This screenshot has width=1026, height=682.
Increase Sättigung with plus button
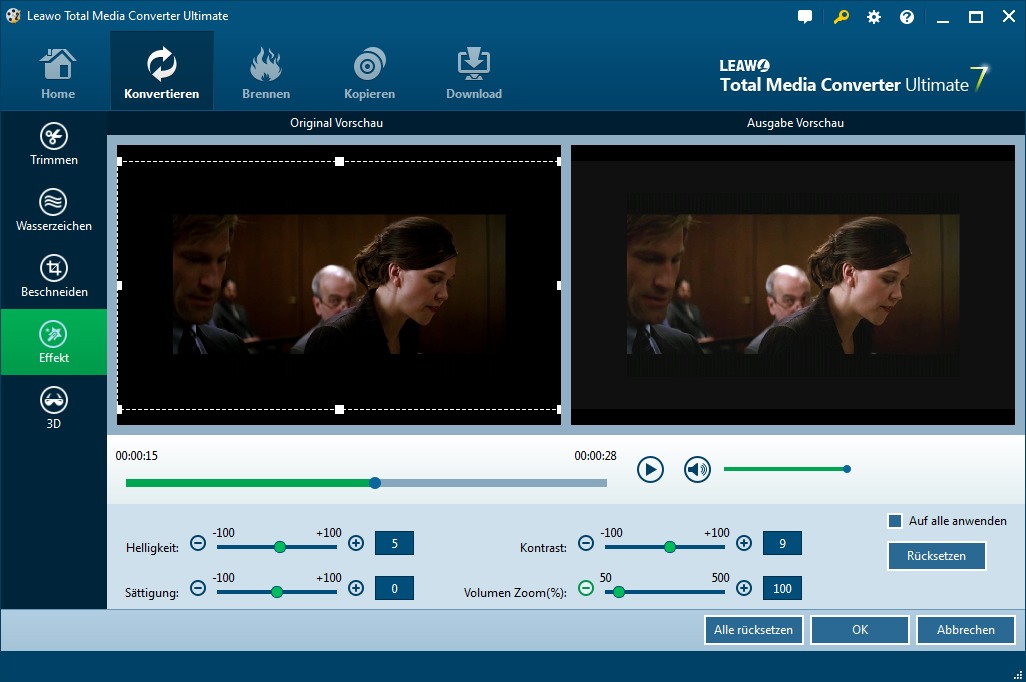pos(356,588)
